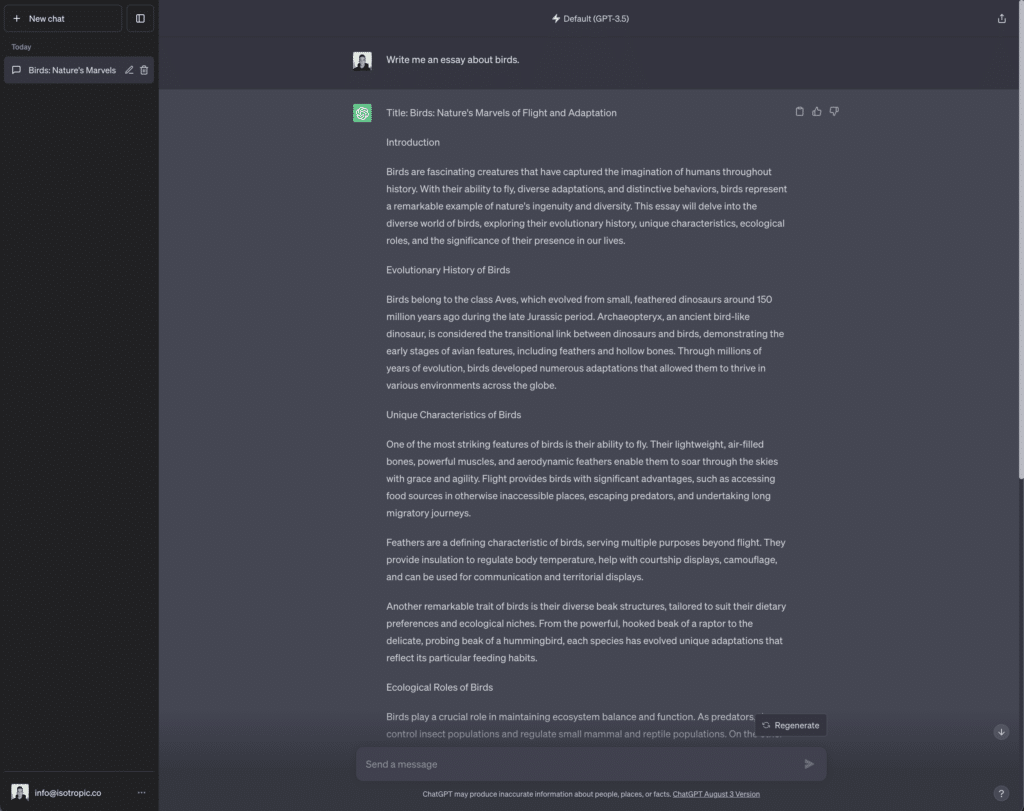
Task: Collapse the sidebar with the panel icon
Action: coord(140,18)
